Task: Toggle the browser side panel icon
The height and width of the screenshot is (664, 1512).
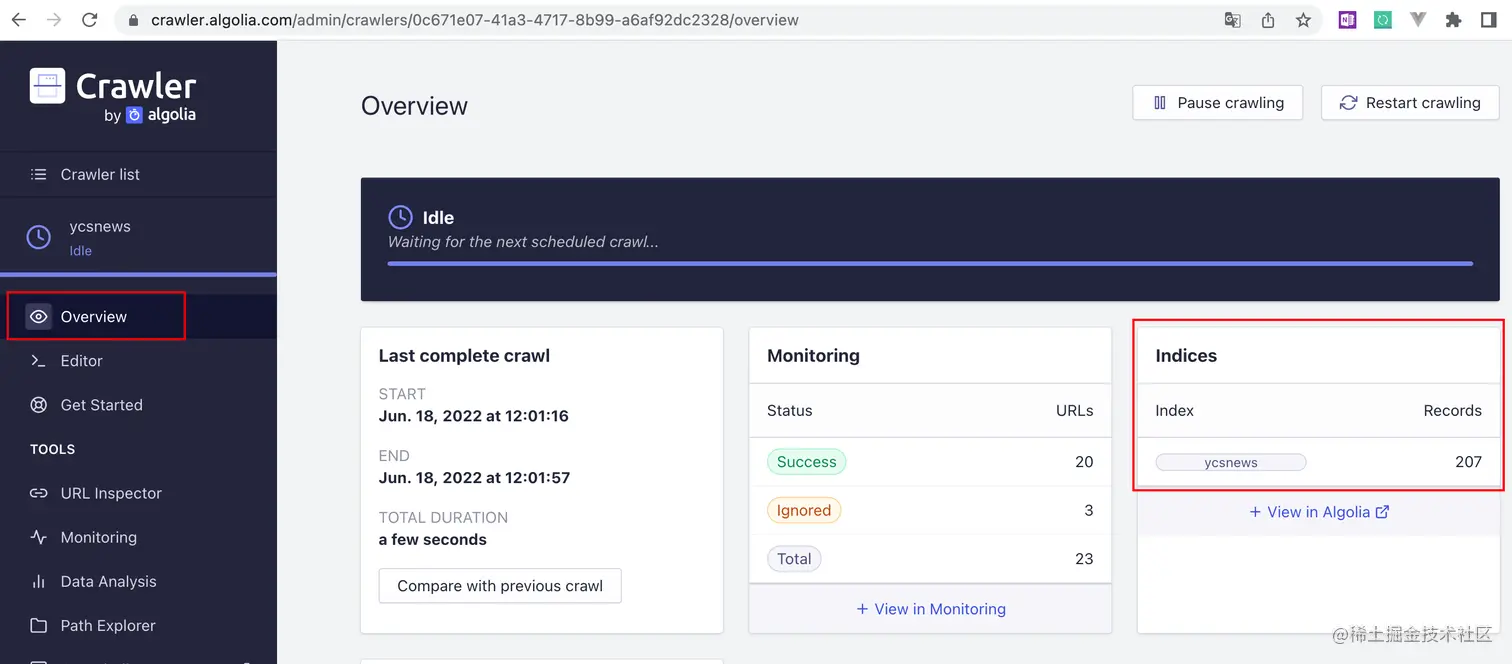Action: tap(1489, 20)
